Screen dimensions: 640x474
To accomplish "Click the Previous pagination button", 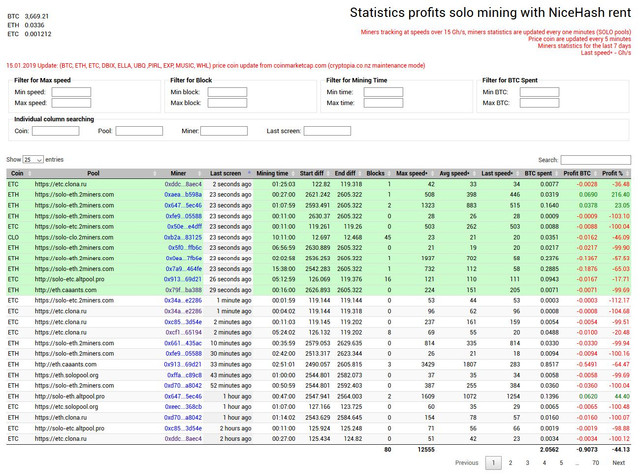I will click(x=467, y=463).
